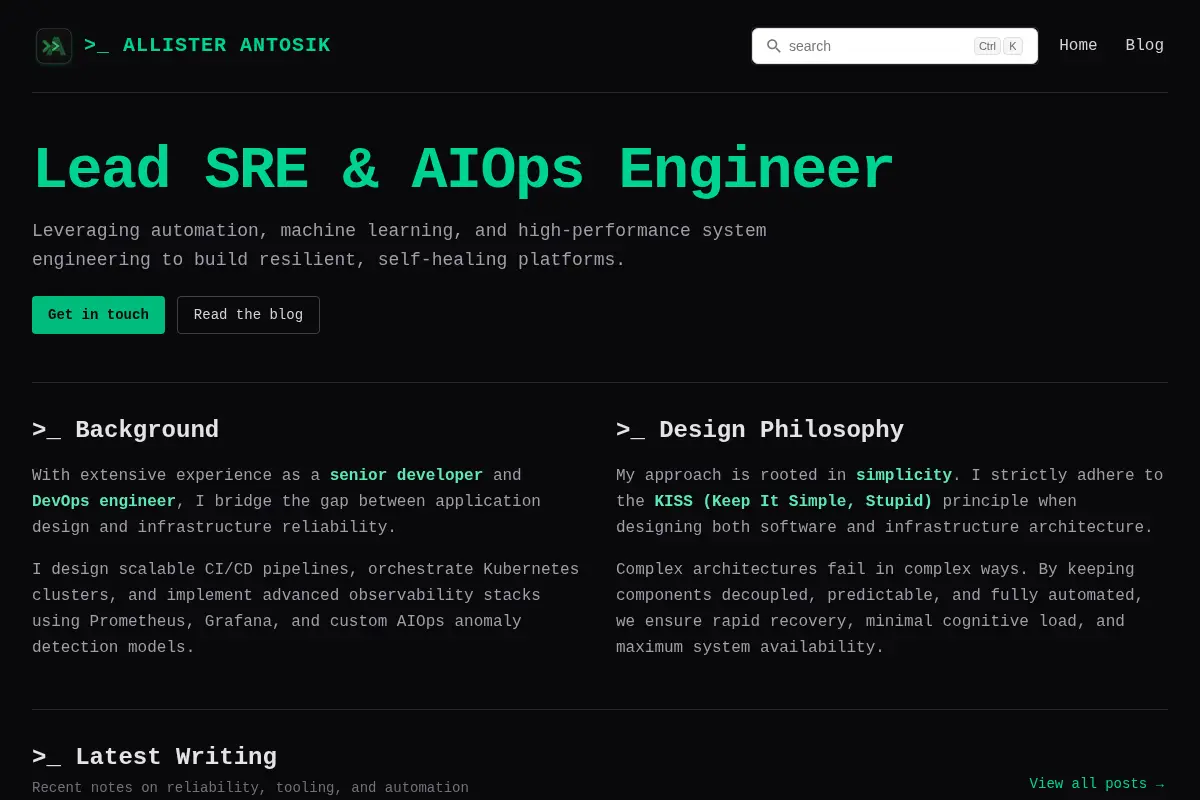Click the 'Complex architectures fail in complex ways' paragraph
The width and height of the screenshot is (1200, 800).
tap(880, 609)
